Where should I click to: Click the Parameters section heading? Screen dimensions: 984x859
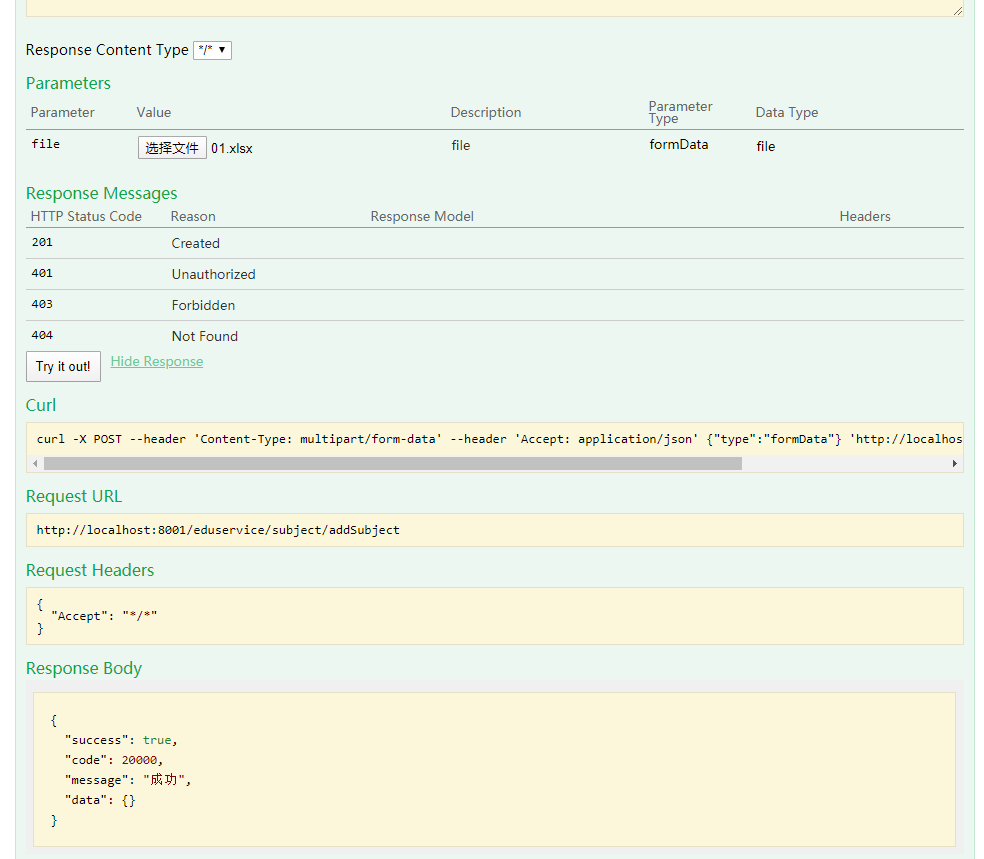coord(68,83)
